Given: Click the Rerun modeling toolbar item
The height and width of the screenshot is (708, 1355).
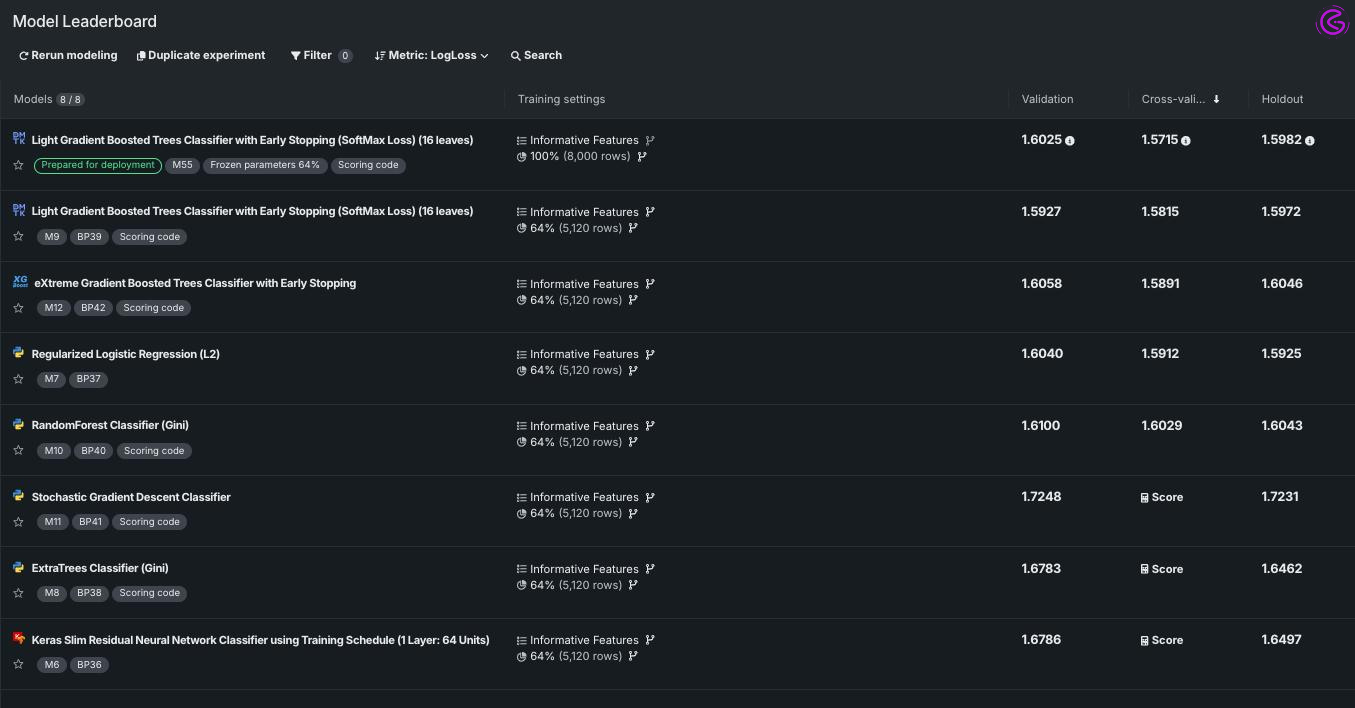Looking at the screenshot, I should click(x=68, y=55).
